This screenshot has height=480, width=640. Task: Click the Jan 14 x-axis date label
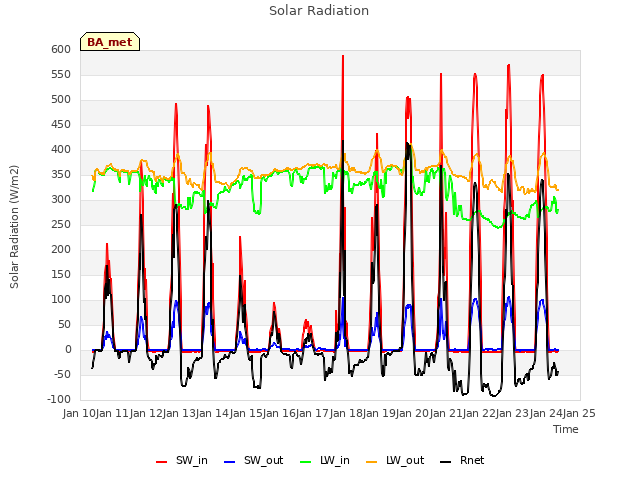coord(212,414)
